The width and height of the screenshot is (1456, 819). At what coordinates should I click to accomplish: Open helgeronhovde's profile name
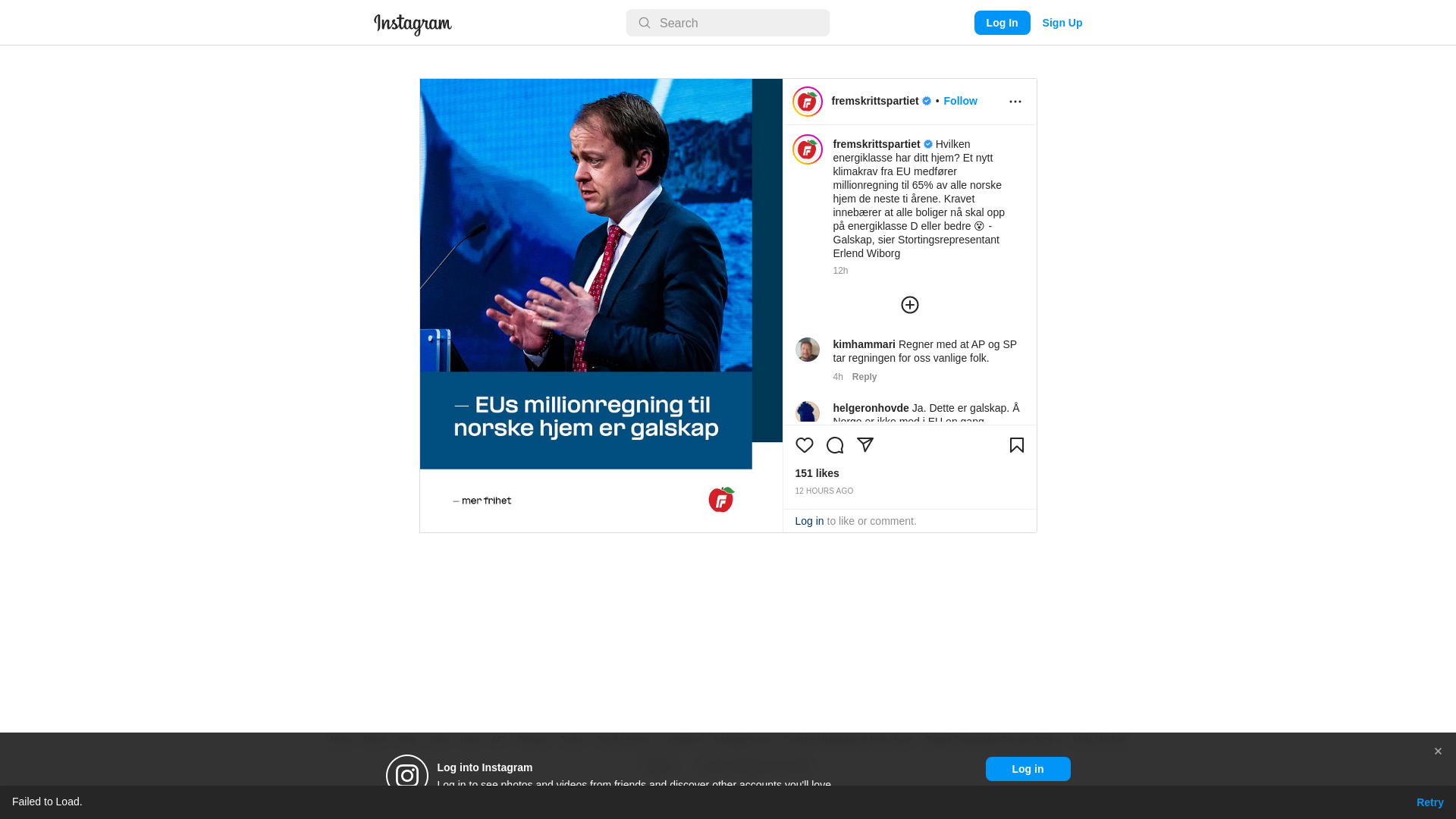(x=871, y=408)
